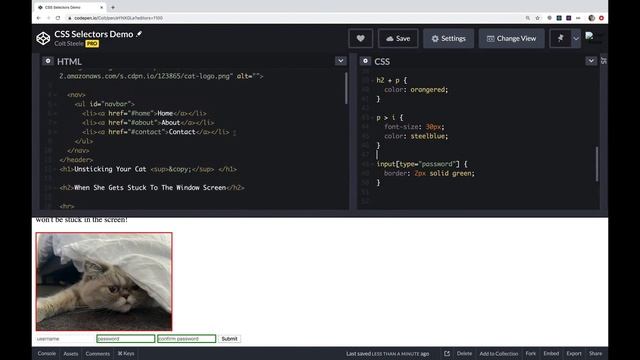The image size is (640, 360).
Task: Click 'Unsticking Your Cat' heading text
Action: coord(110,169)
